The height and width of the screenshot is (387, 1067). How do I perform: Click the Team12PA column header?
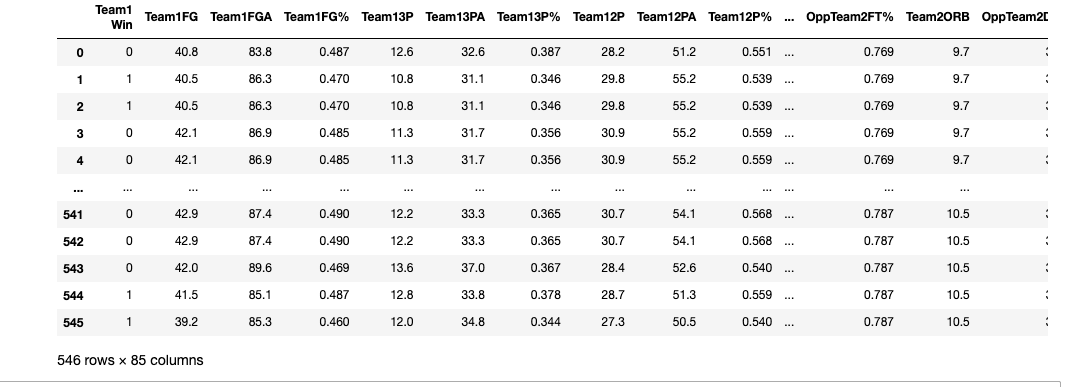pyautogui.click(x=667, y=17)
